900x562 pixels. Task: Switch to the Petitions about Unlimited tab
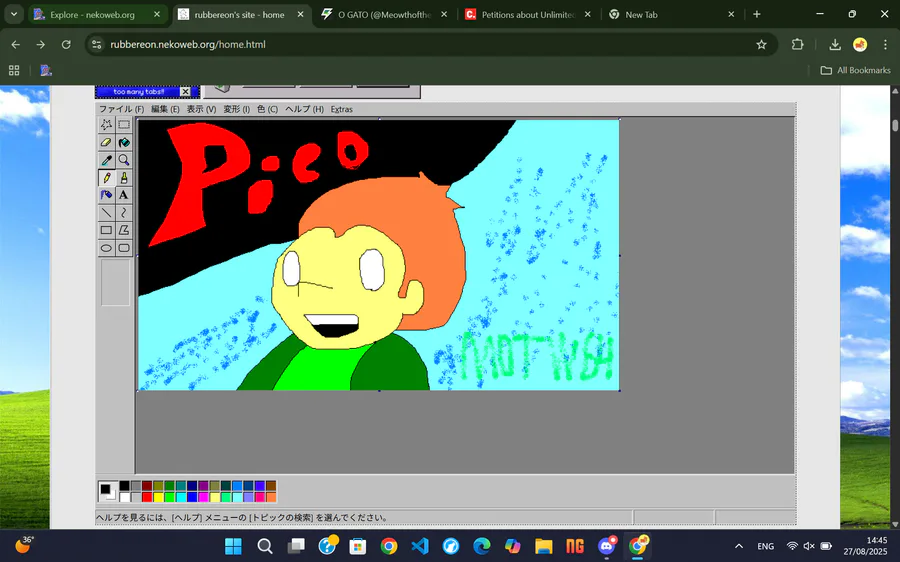coord(529,15)
